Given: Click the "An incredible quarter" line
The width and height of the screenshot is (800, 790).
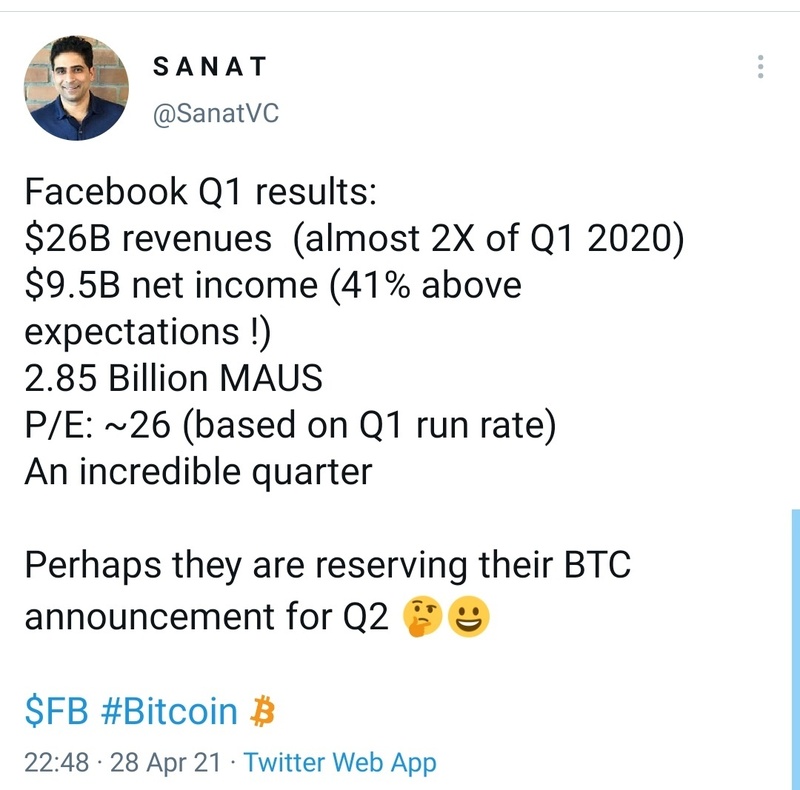Looking at the screenshot, I should click(197, 470).
